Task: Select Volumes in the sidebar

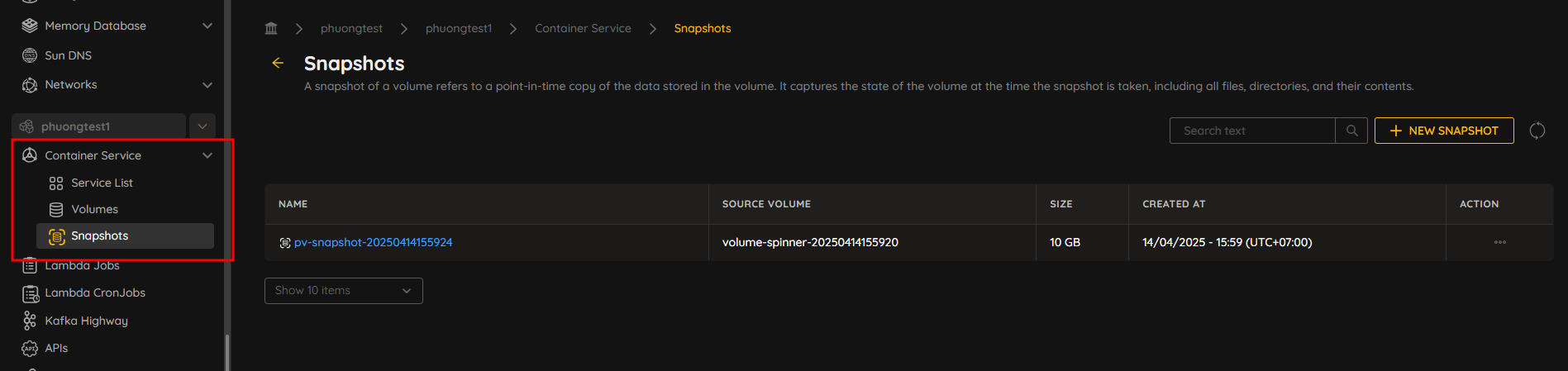Action: click(x=94, y=209)
